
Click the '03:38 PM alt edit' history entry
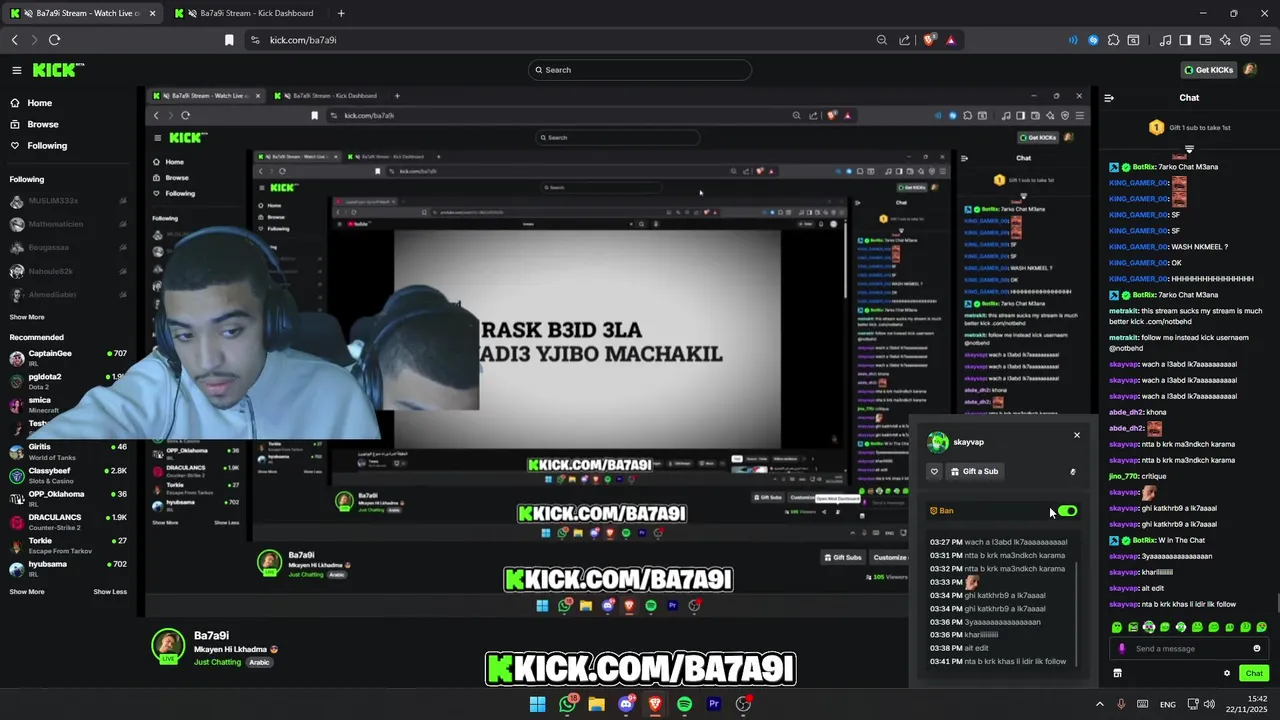[959, 648]
